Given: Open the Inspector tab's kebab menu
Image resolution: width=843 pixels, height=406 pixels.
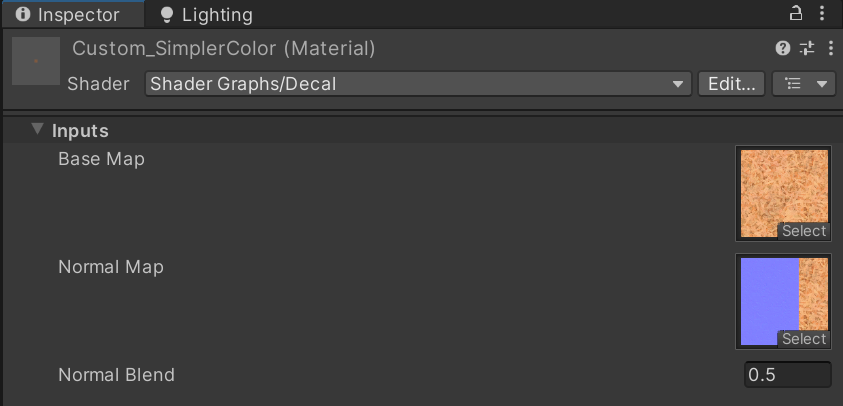Looking at the screenshot, I should 821,13.
